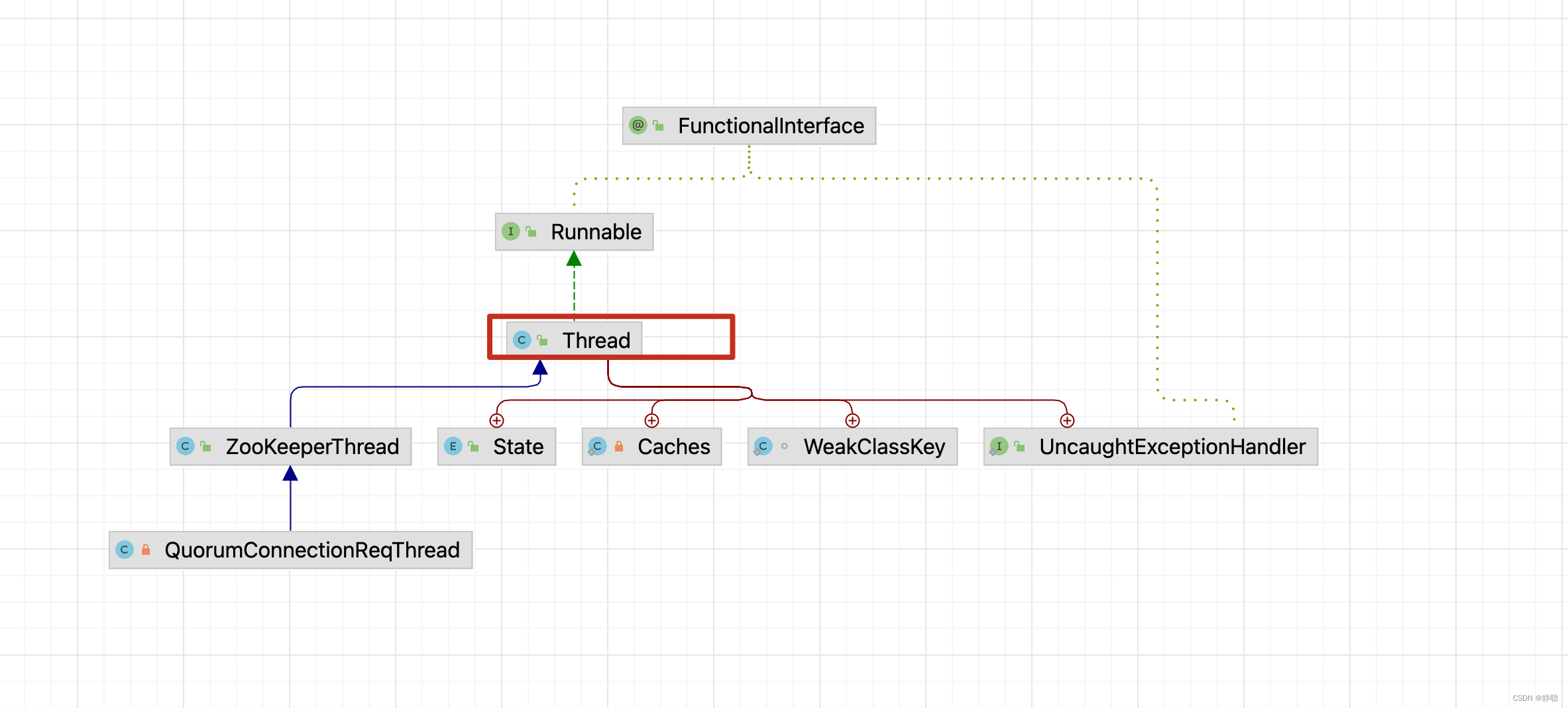Viewport: 1568px width, 708px height.
Task: Select the FunctionalInterface annotation node
Action: [749, 126]
